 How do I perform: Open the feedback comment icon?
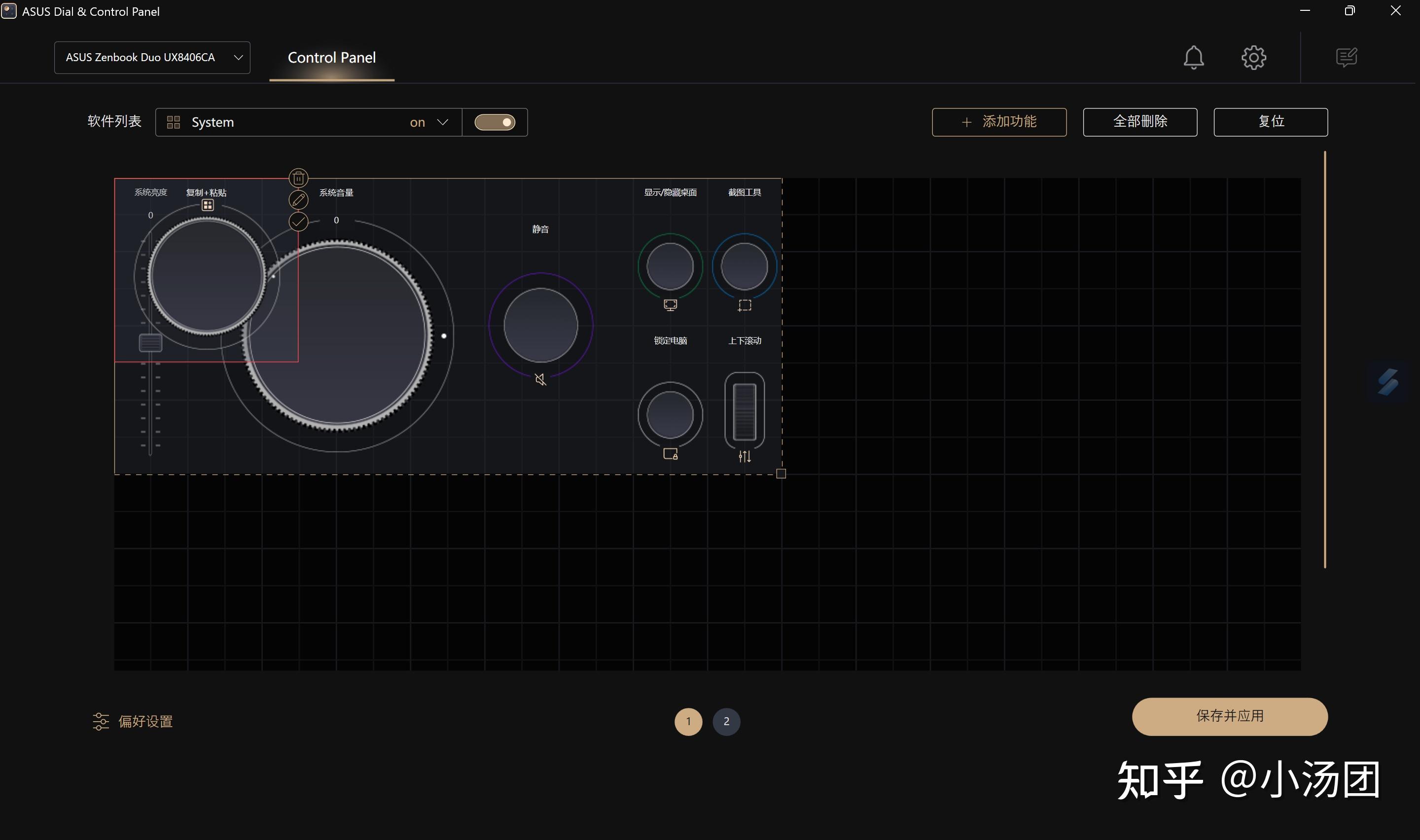coord(1347,57)
